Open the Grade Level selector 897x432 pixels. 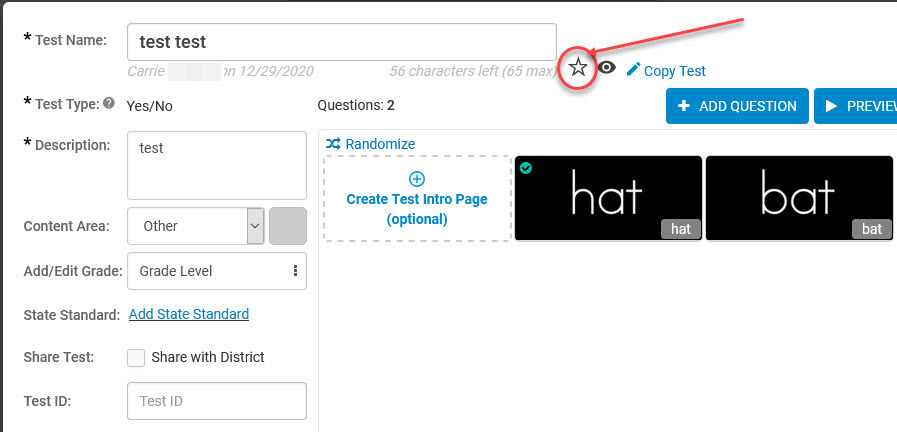click(217, 271)
